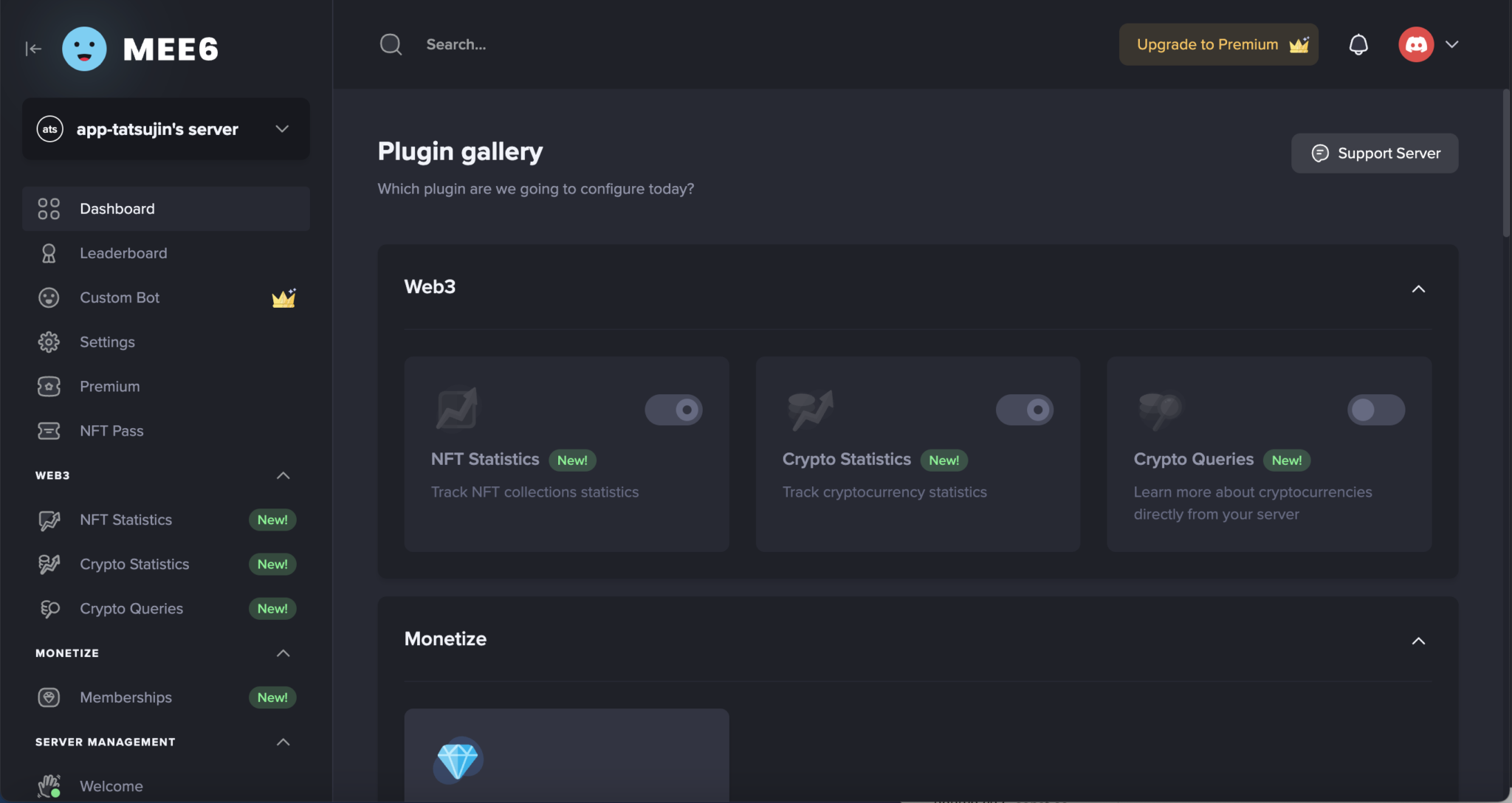
Task: Go to Settings in the sidebar
Action: pos(107,342)
